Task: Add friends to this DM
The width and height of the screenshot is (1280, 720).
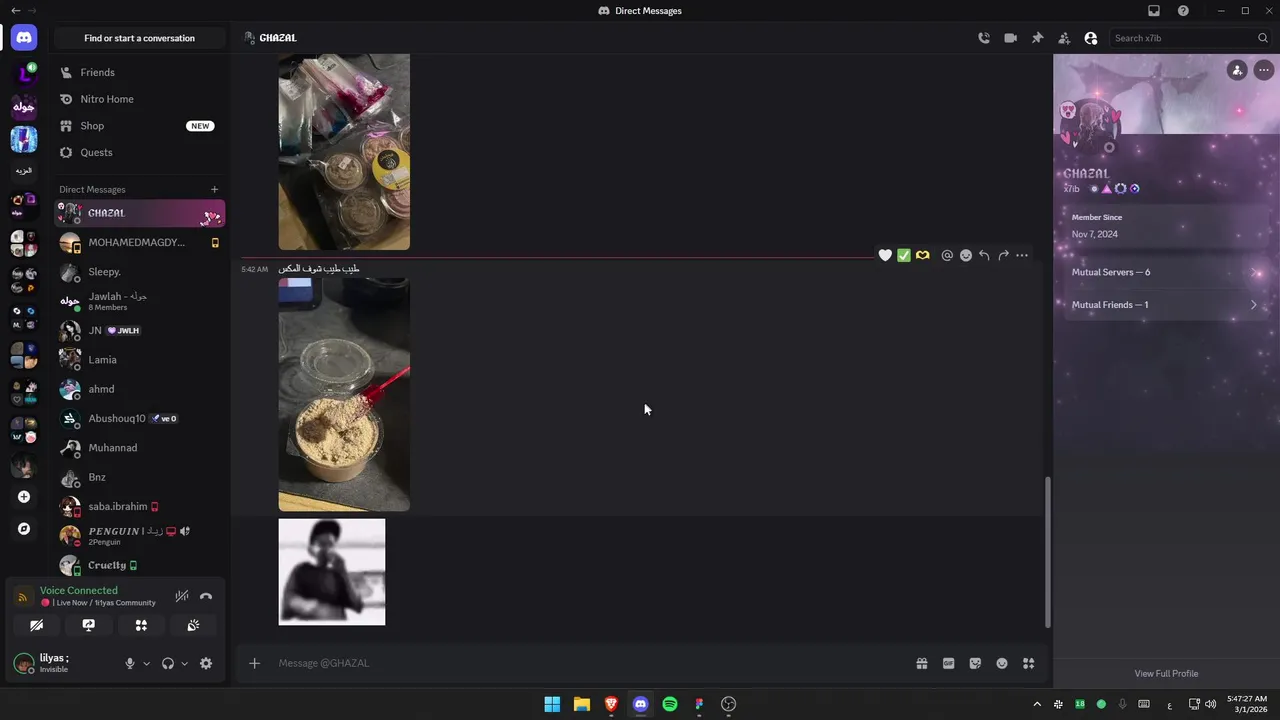Action: coord(1064,38)
